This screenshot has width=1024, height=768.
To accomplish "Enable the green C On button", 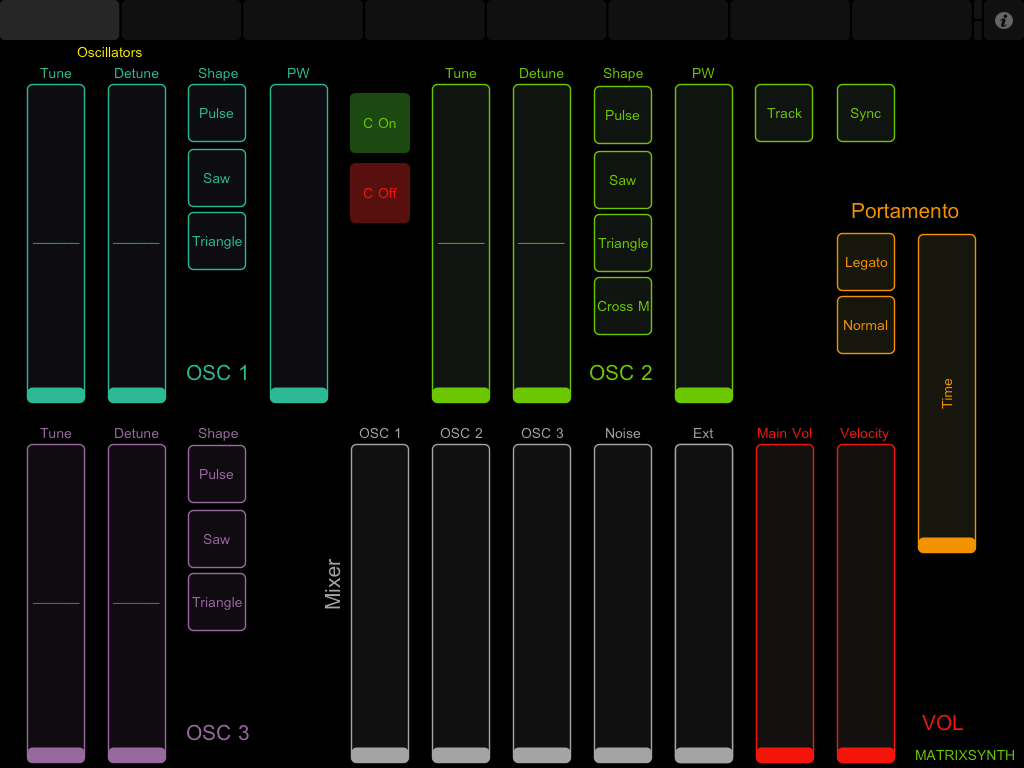I will point(380,123).
